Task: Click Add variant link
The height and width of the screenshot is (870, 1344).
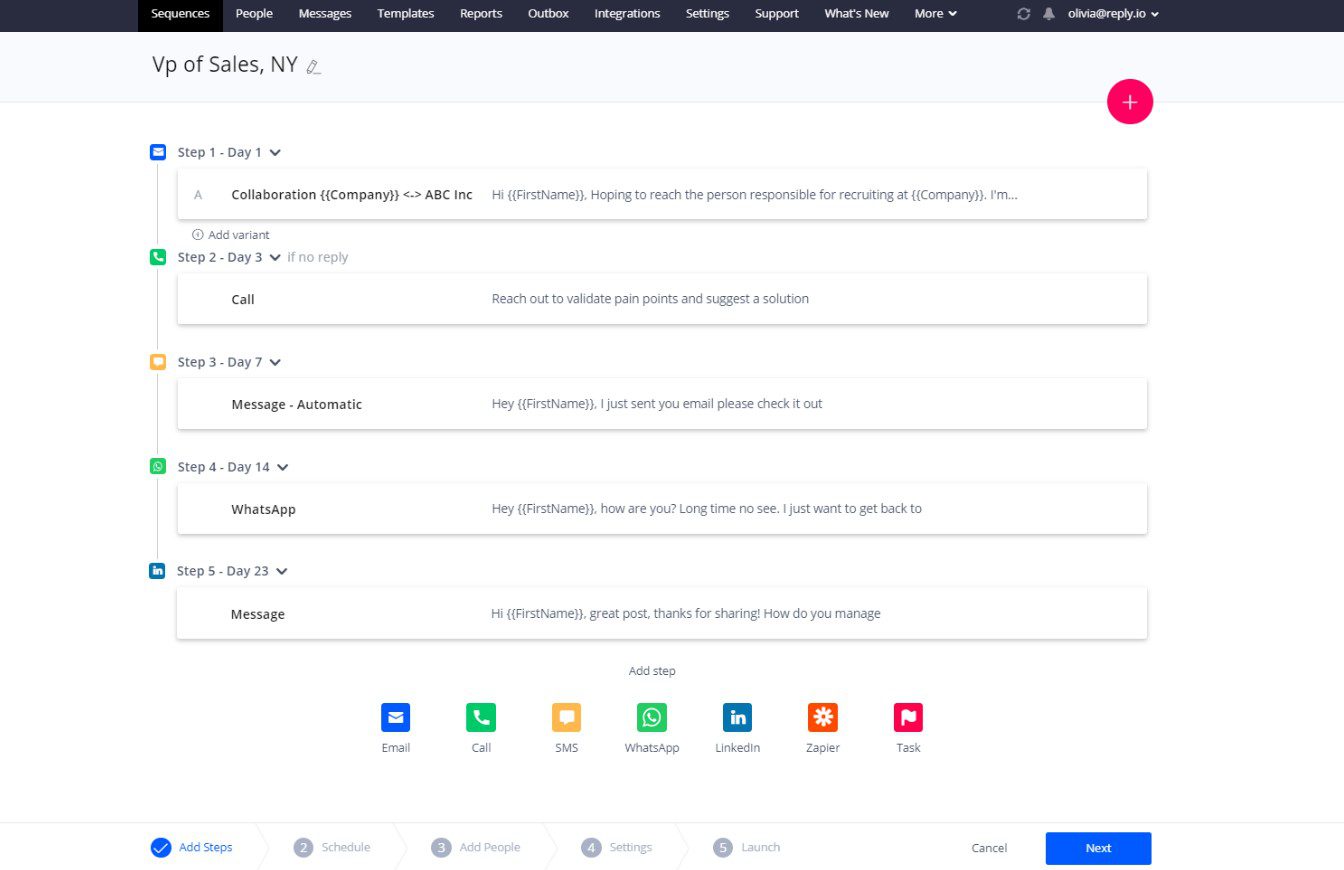Action: point(231,235)
